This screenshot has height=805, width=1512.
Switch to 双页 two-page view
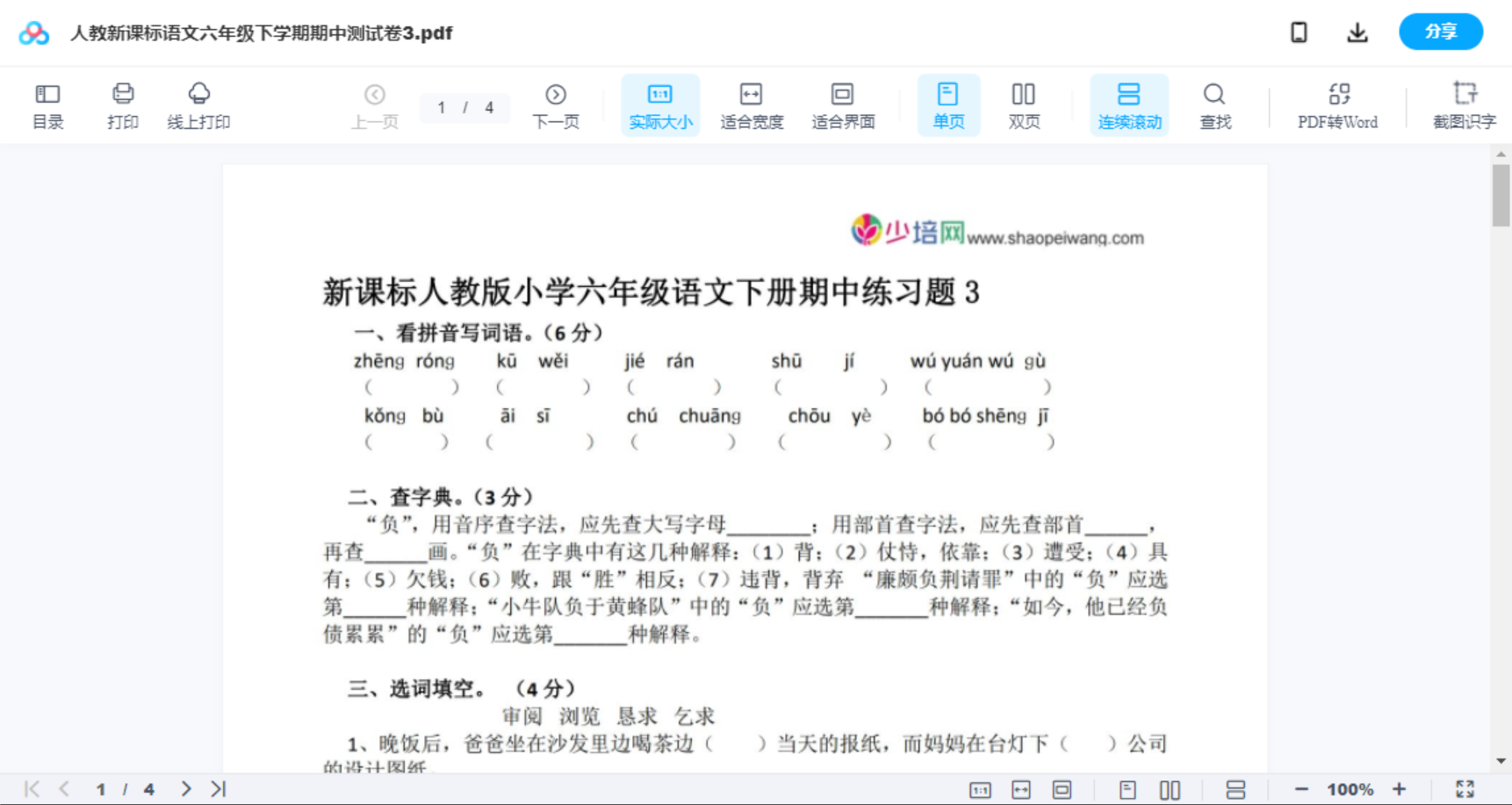tap(1024, 104)
